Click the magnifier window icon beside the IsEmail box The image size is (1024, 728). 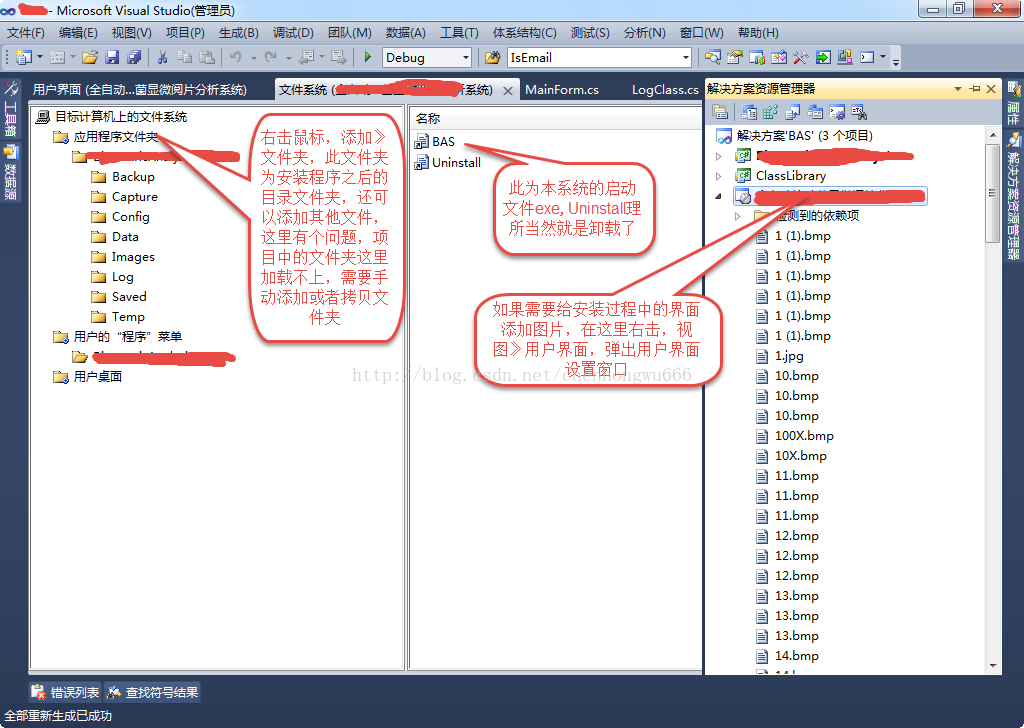pyautogui.click(x=712, y=57)
